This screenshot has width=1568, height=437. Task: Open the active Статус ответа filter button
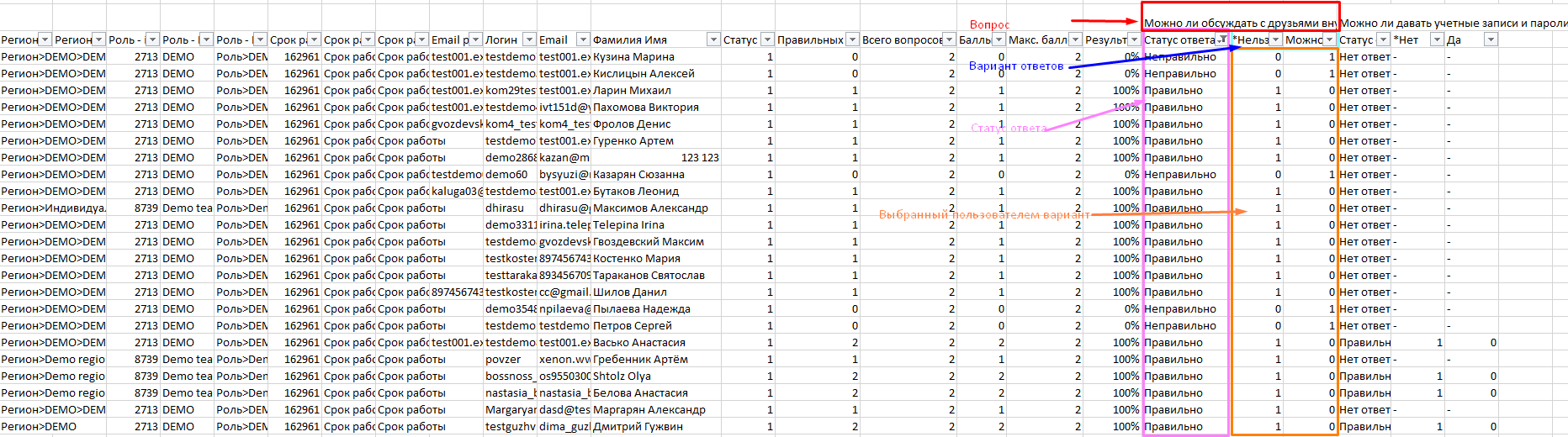1222,39
